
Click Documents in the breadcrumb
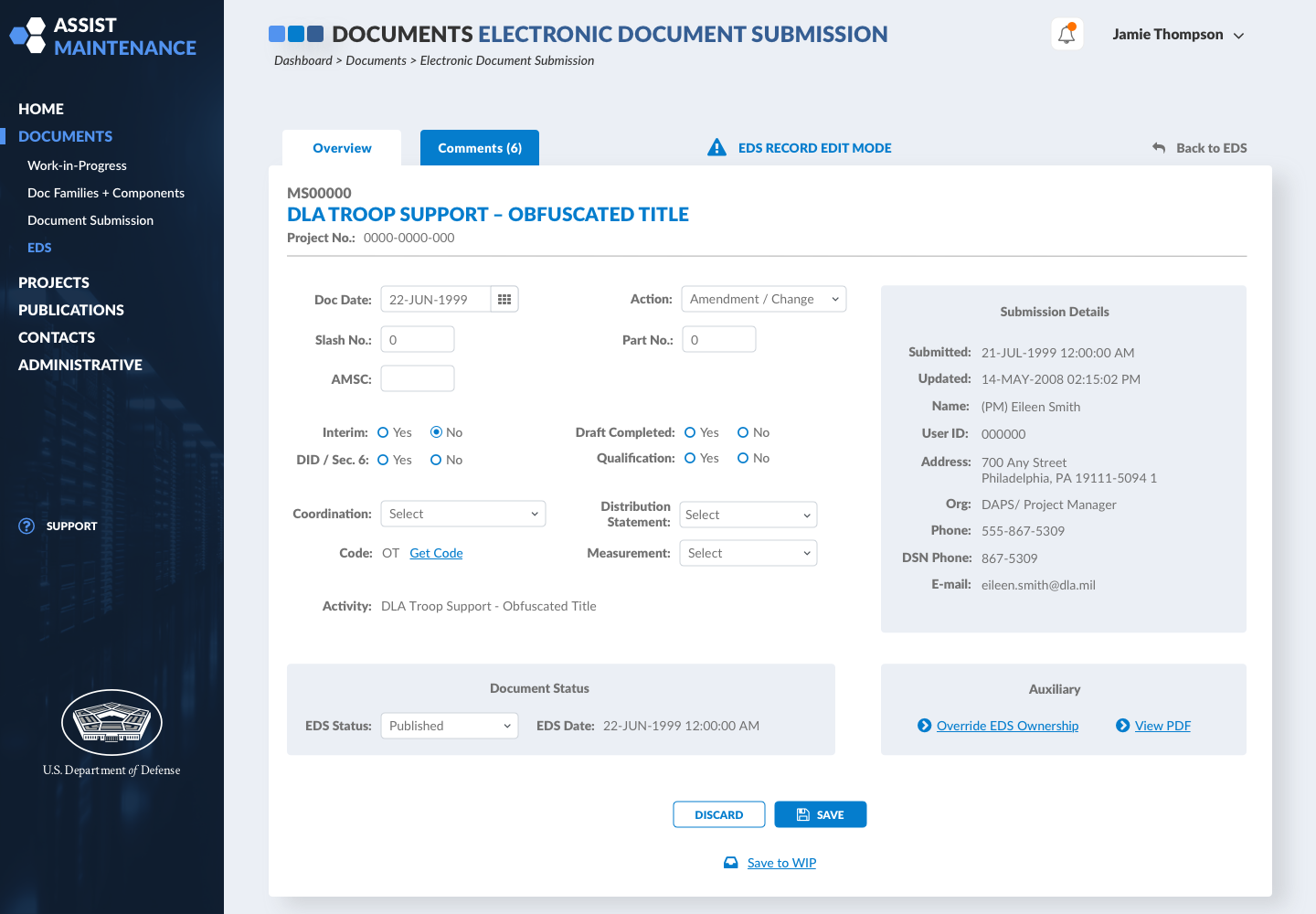(376, 60)
